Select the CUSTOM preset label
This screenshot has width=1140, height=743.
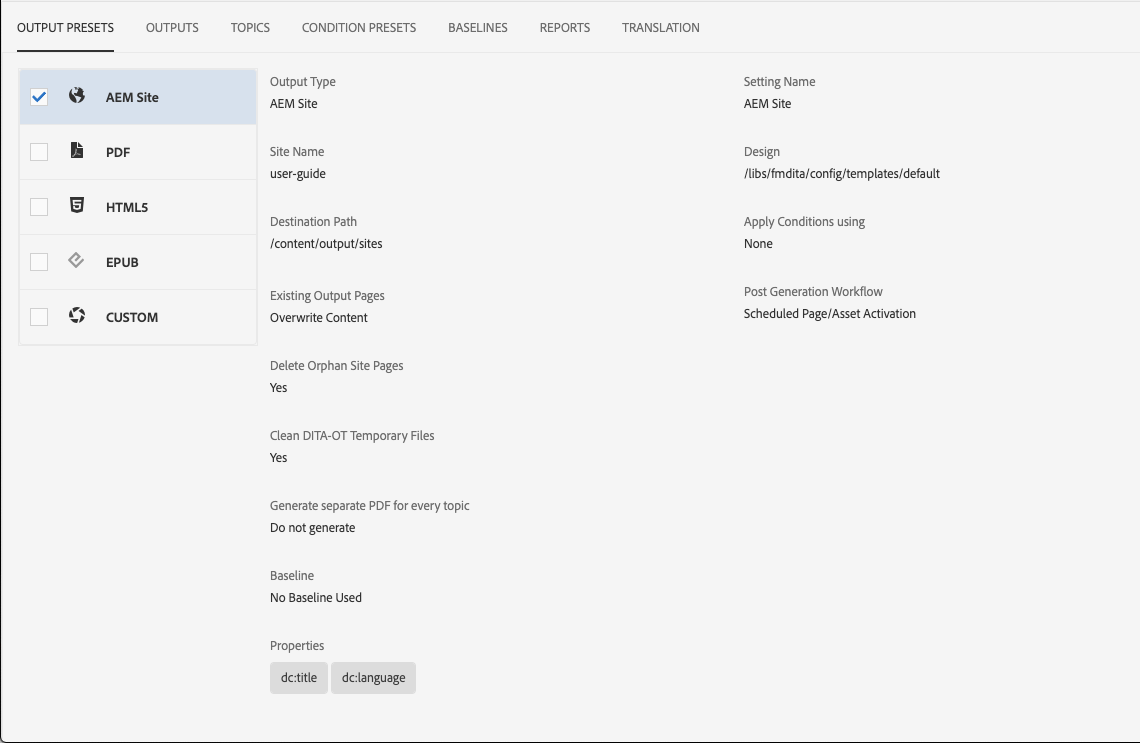coord(132,318)
